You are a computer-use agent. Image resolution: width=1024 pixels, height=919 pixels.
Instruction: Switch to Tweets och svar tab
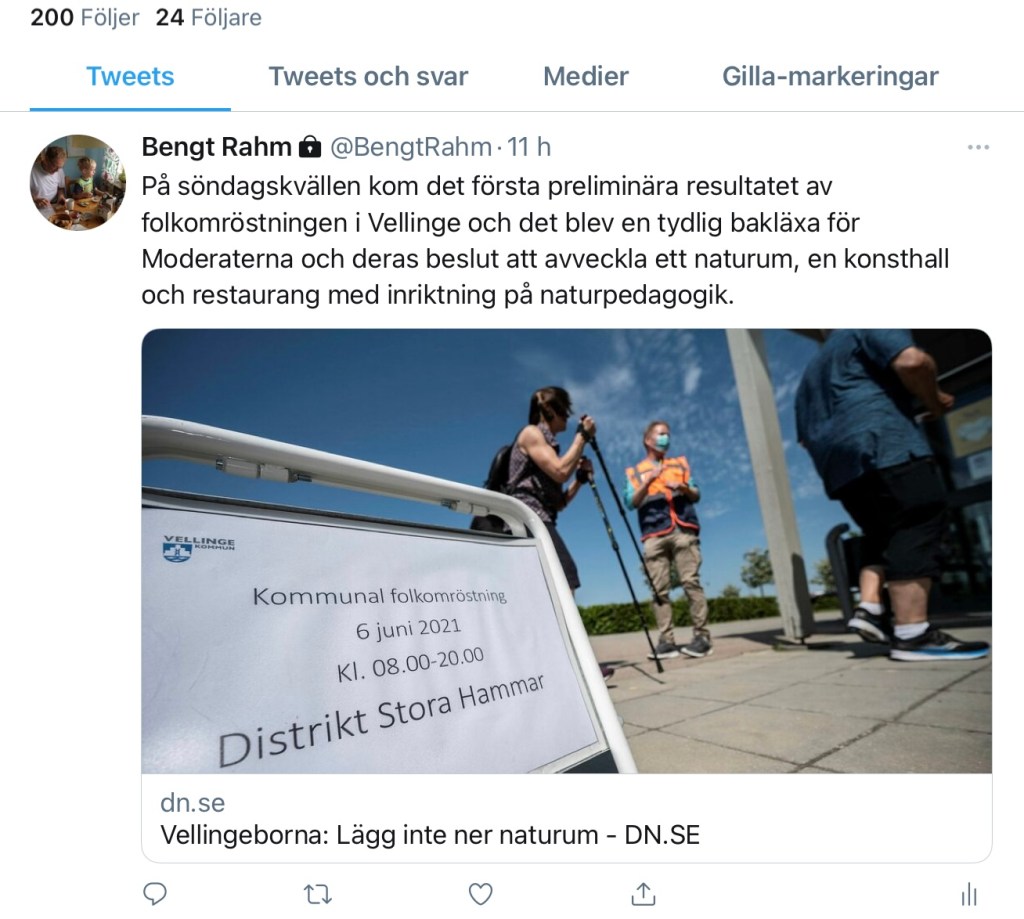[x=368, y=76]
